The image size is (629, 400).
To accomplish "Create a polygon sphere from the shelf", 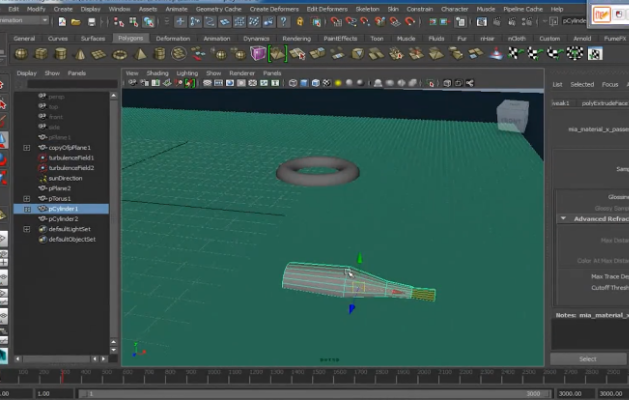I will point(19,53).
